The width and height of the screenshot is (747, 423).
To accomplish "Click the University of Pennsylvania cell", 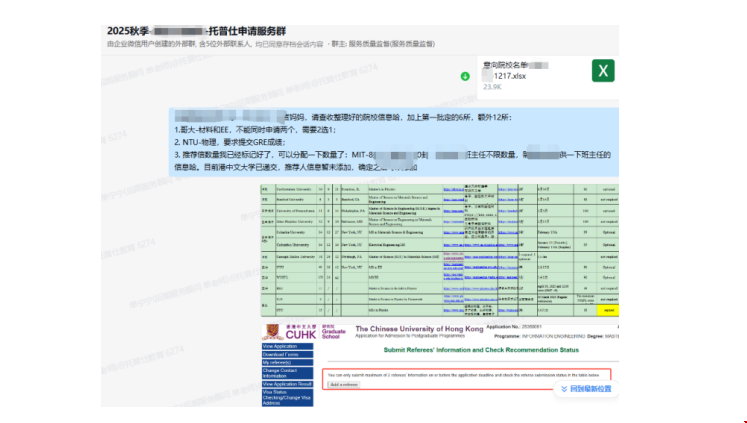I will point(296,211).
